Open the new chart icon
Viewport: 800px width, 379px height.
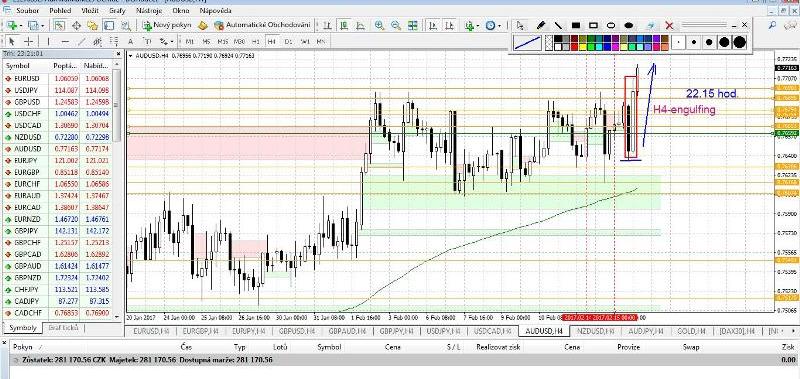point(11,25)
